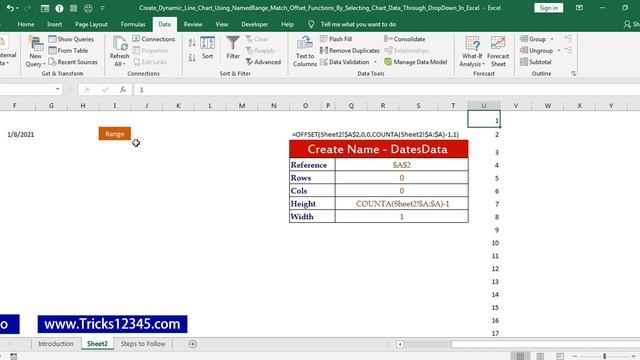The height and width of the screenshot is (360, 640).
Task: Confirm entry check mark button
Action: click(x=105, y=89)
